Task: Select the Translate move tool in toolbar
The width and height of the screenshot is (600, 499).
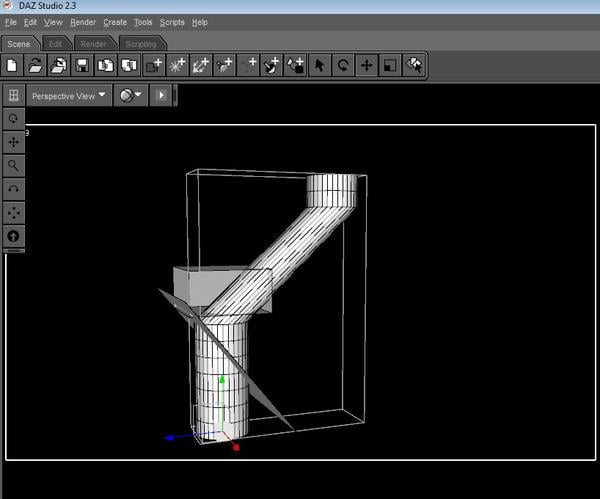Action: [367, 65]
